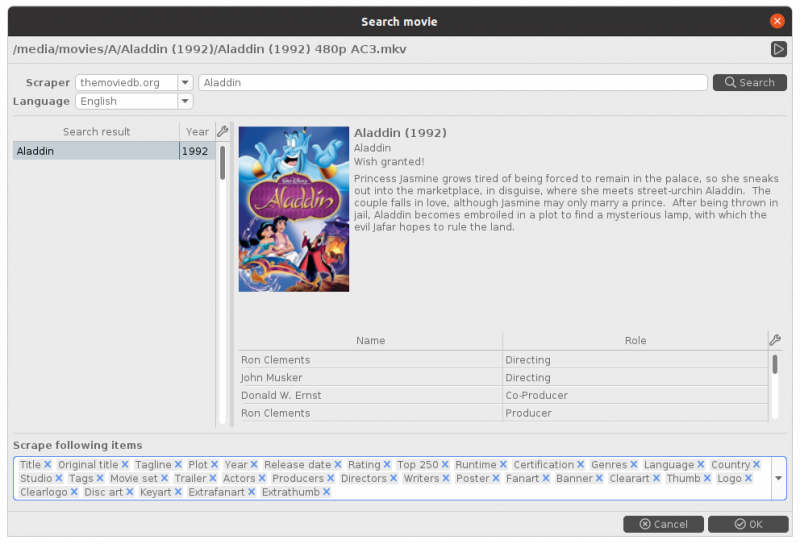This screenshot has height=544, width=800.
Task: Open cast table settings wrench icon
Action: [775, 340]
